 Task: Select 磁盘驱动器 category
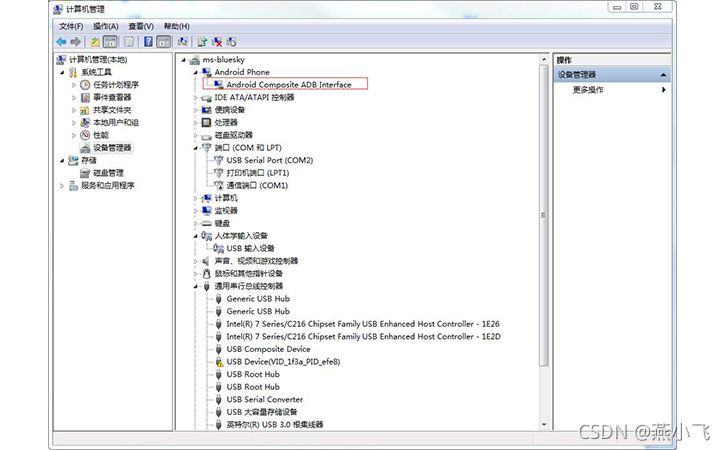click(233, 135)
